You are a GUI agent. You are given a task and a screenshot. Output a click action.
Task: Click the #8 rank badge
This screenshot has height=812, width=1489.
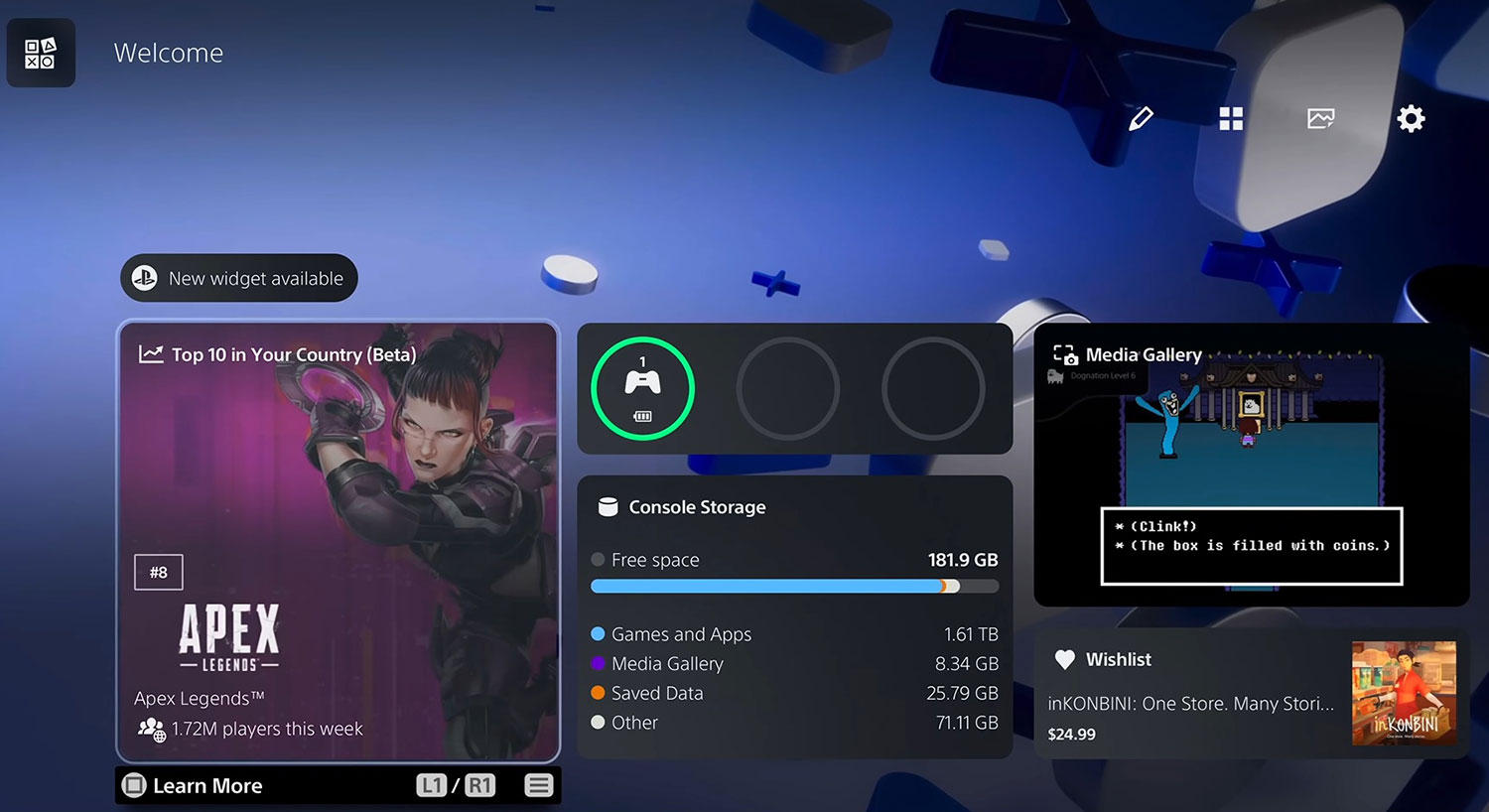[x=159, y=573]
